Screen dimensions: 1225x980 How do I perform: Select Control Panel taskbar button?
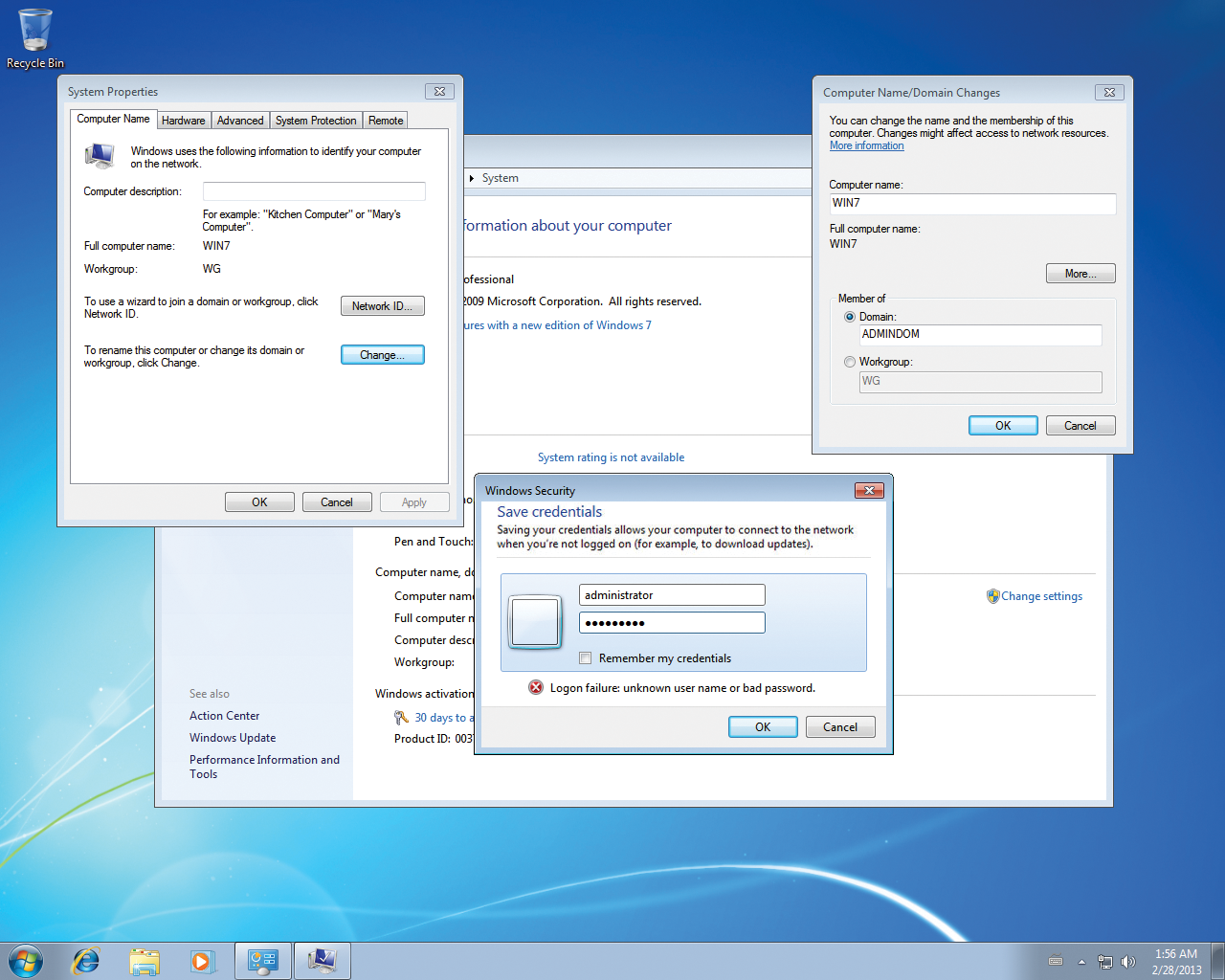click(x=262, y=961)
